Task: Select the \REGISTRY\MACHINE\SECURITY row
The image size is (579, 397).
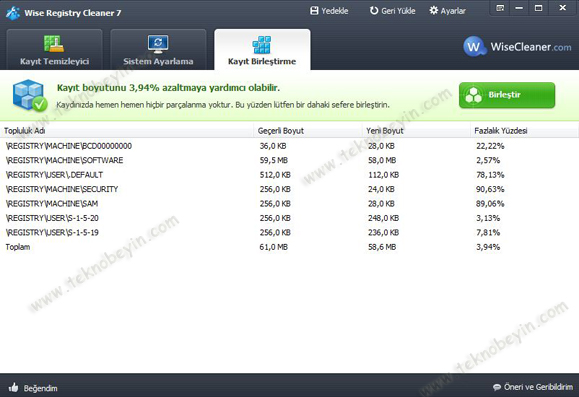Action: pyautogui.click(x=290, y=189)
